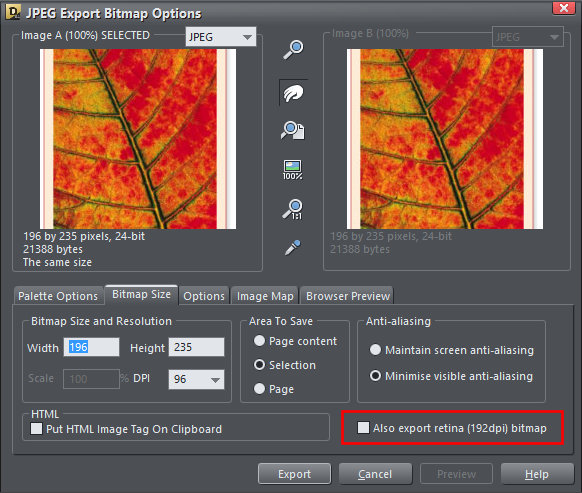
Task: Open Image A JPEG format dropdown
Action: pos(221,37)
